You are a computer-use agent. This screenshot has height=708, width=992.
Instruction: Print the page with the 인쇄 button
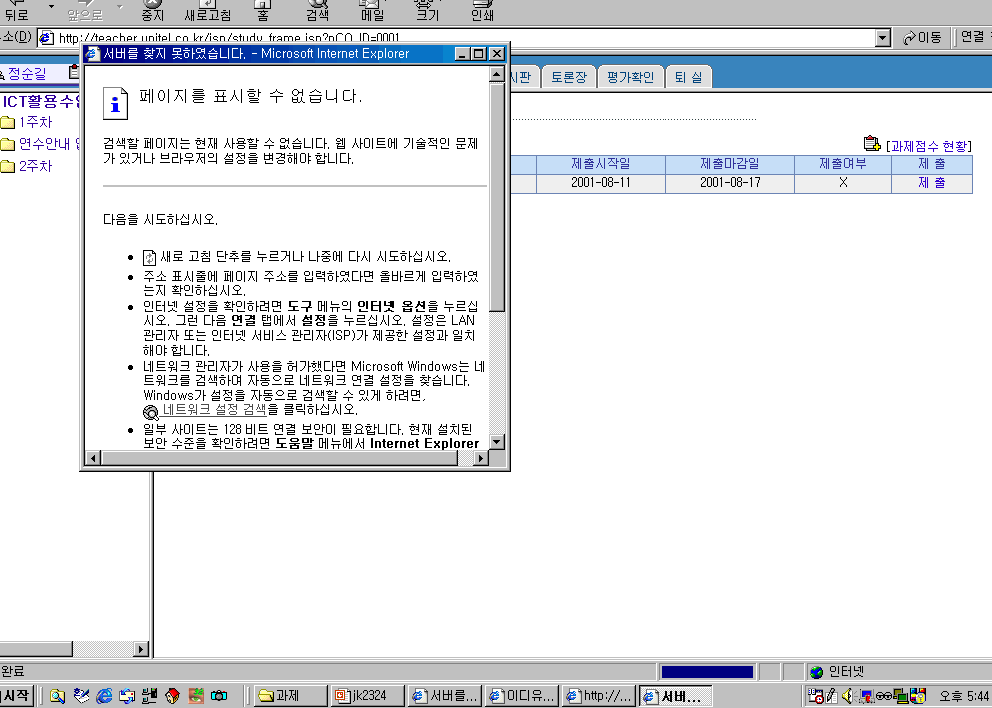482,9
